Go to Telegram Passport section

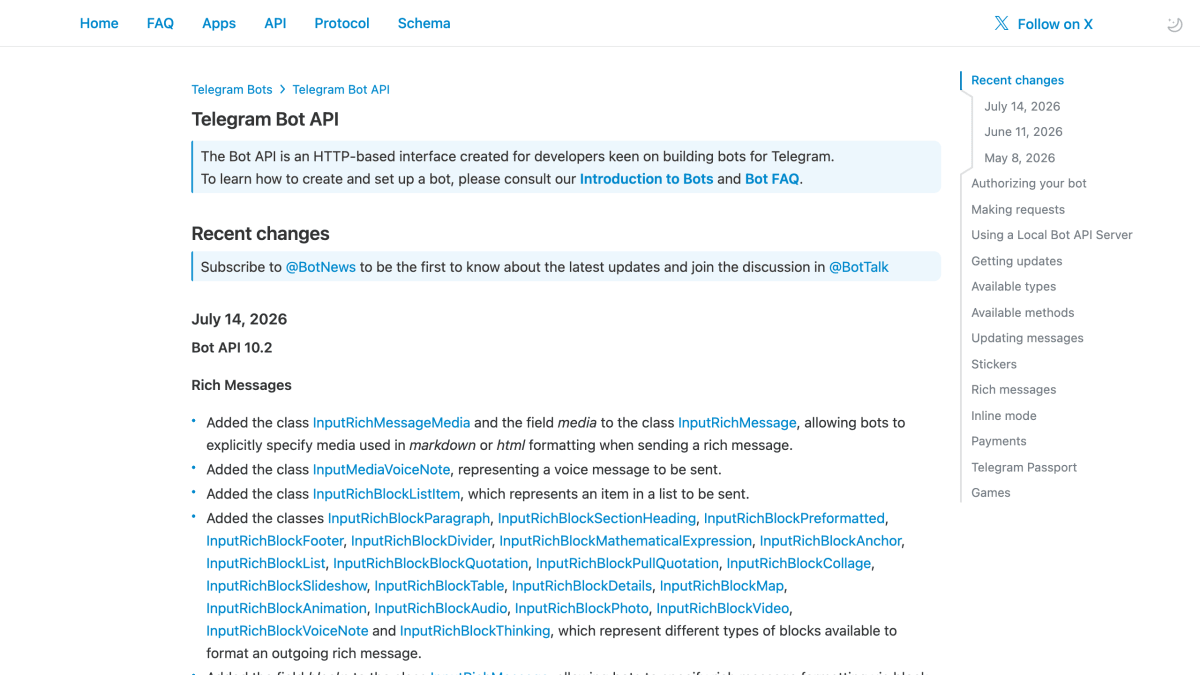[x=1024, y=467]
